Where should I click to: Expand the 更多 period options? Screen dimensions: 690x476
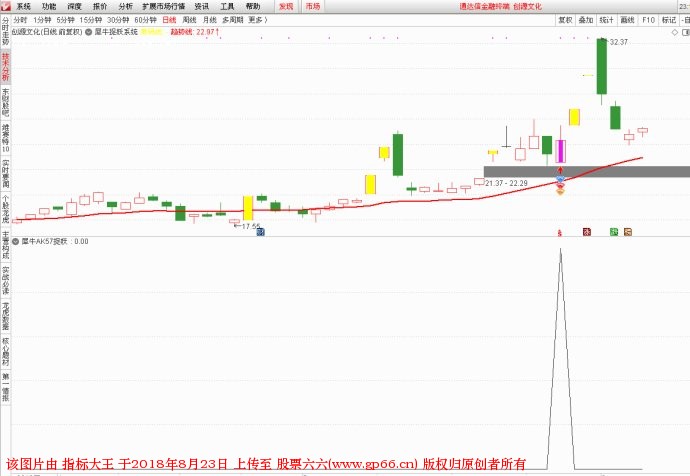[x=258, y=20]
